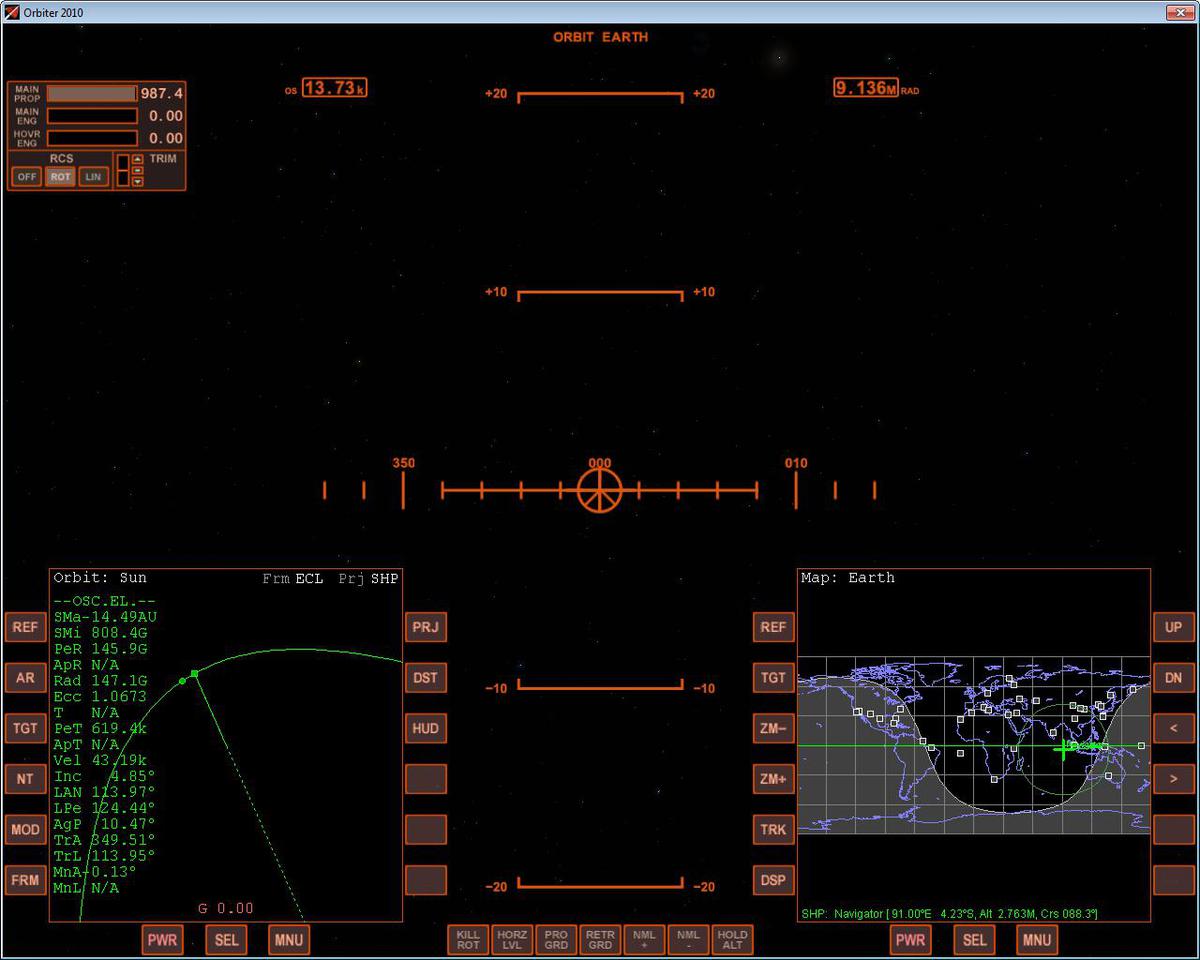Click the SMa -14.49AU value
The image size is (1200, 960).
(105, 617)
